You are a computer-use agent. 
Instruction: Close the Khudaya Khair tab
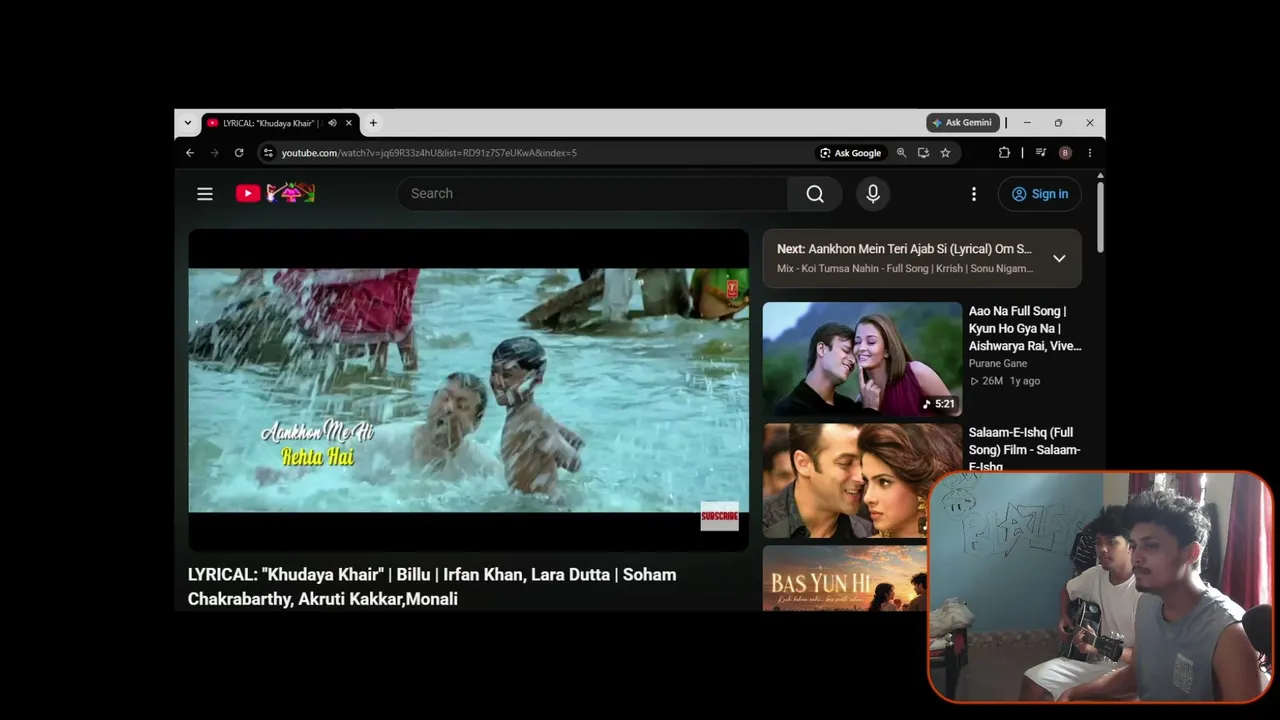[x=349, y=123]
